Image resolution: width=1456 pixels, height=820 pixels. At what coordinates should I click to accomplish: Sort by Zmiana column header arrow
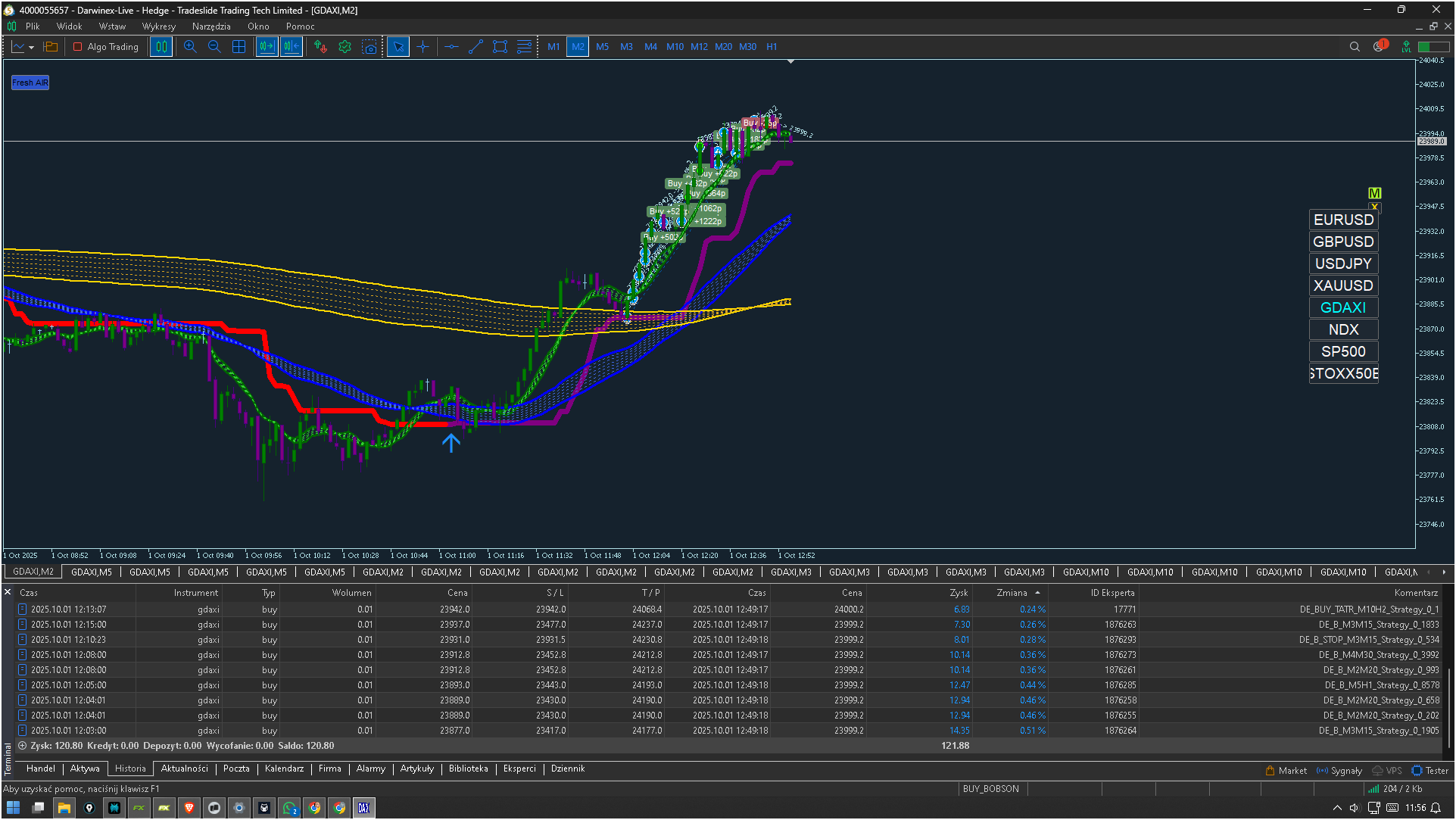tap(1037, 593)
